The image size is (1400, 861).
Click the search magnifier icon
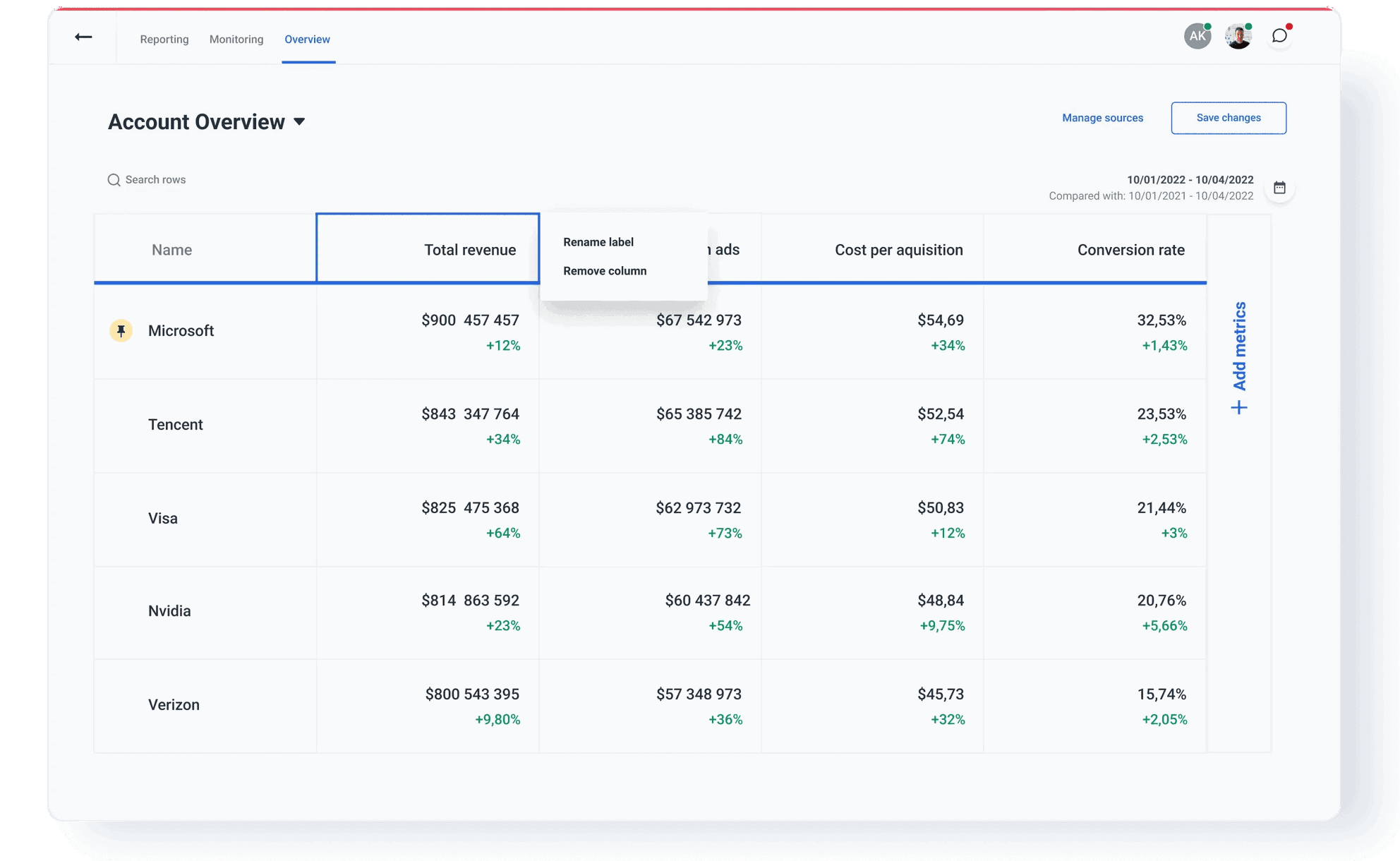(114, 180)
